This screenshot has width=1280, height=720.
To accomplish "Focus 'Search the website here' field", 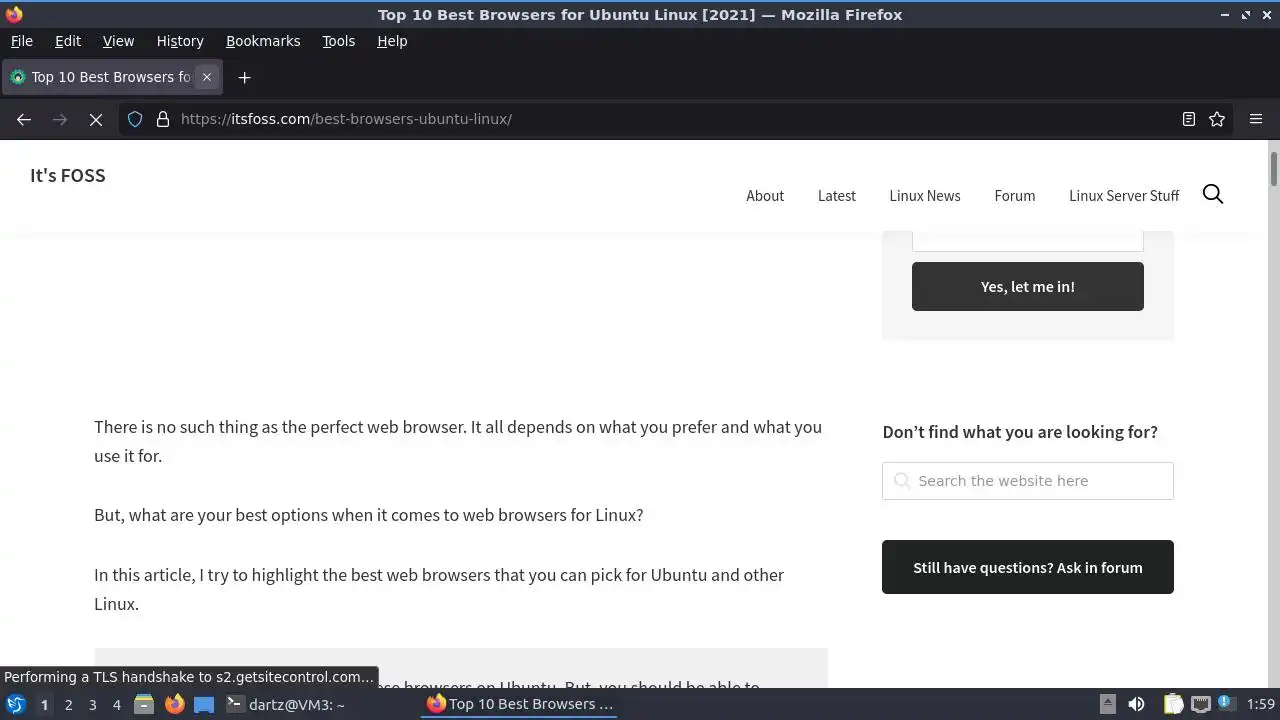I will (x=1028, y=481).
